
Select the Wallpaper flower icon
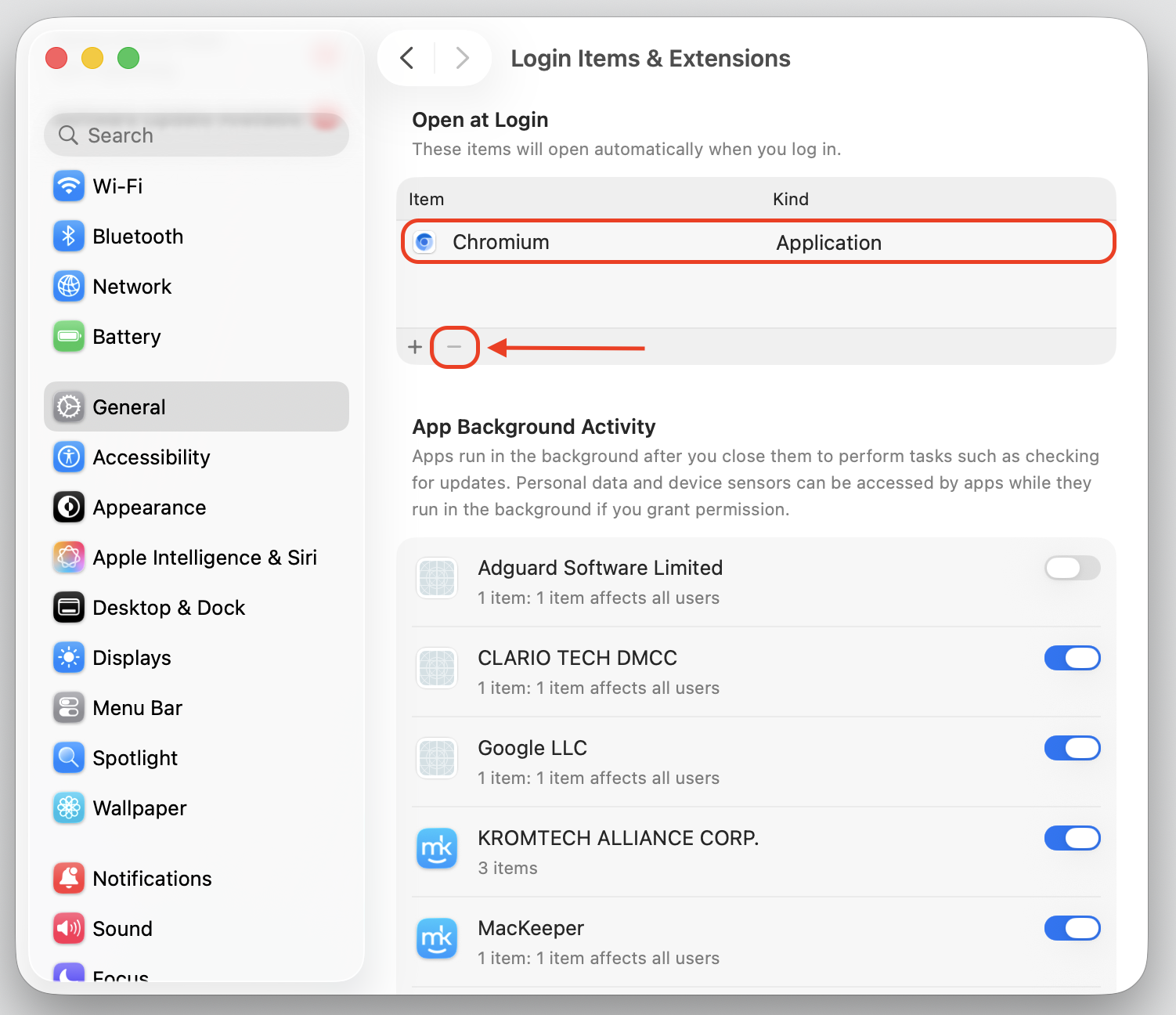point(69,808)
